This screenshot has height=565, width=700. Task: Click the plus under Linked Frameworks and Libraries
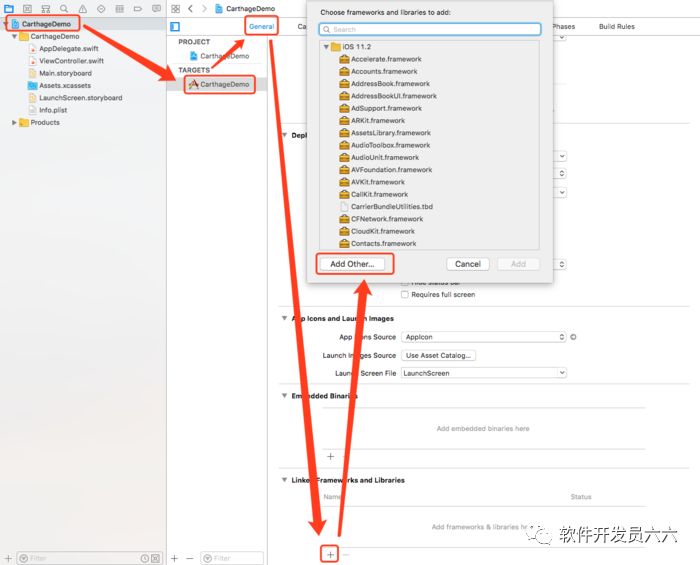[330, 554]
